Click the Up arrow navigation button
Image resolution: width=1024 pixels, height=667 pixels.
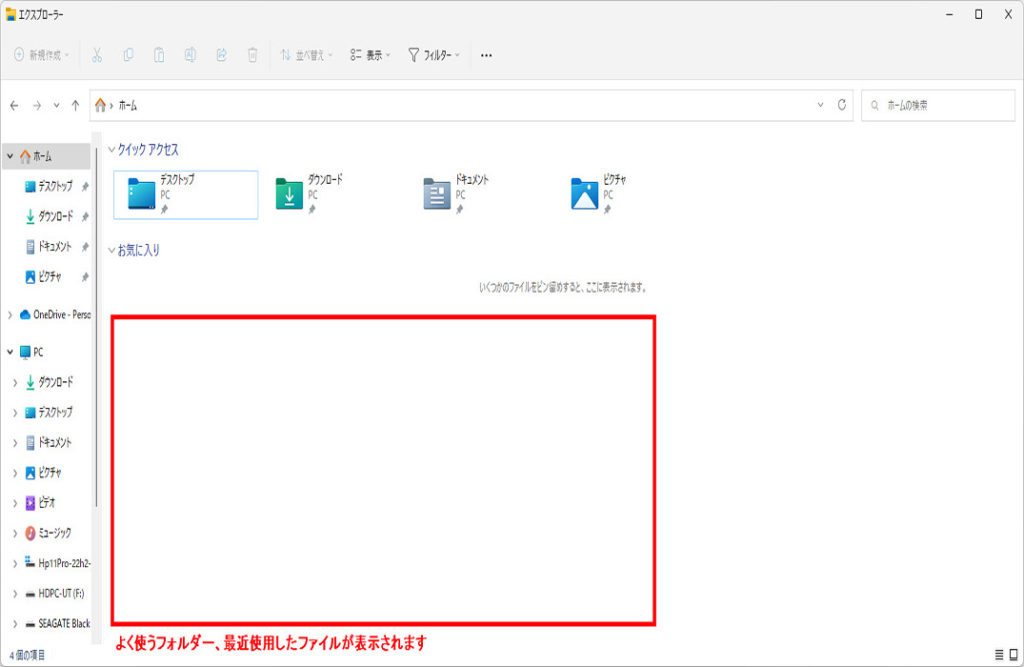pyautogui.click(x=75, y=105)
